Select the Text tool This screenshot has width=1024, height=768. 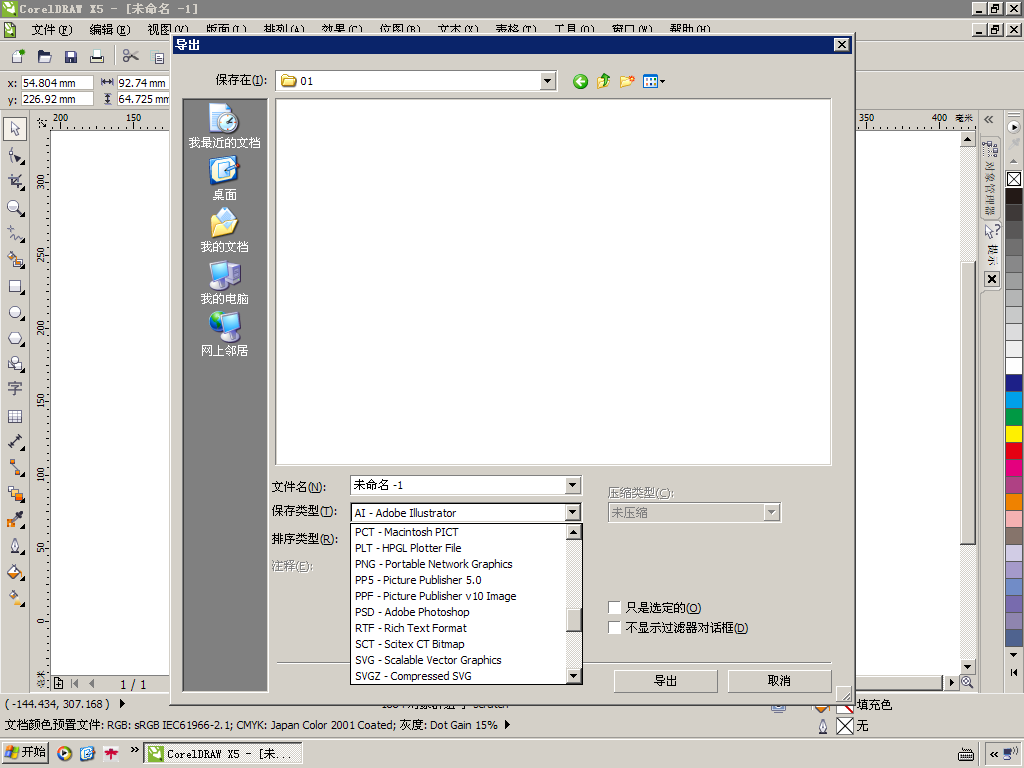15,389
